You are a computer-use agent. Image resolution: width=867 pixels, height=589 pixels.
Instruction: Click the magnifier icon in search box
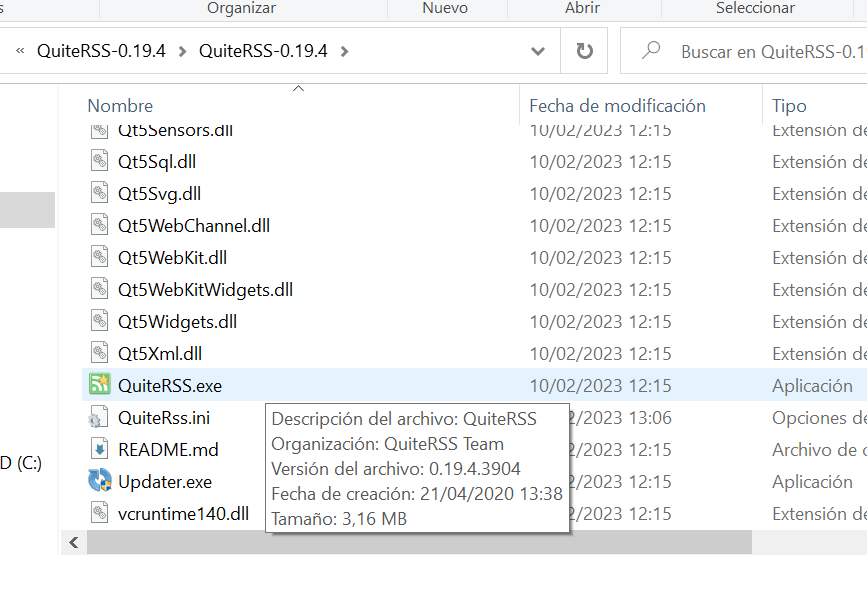pos(652,50)
